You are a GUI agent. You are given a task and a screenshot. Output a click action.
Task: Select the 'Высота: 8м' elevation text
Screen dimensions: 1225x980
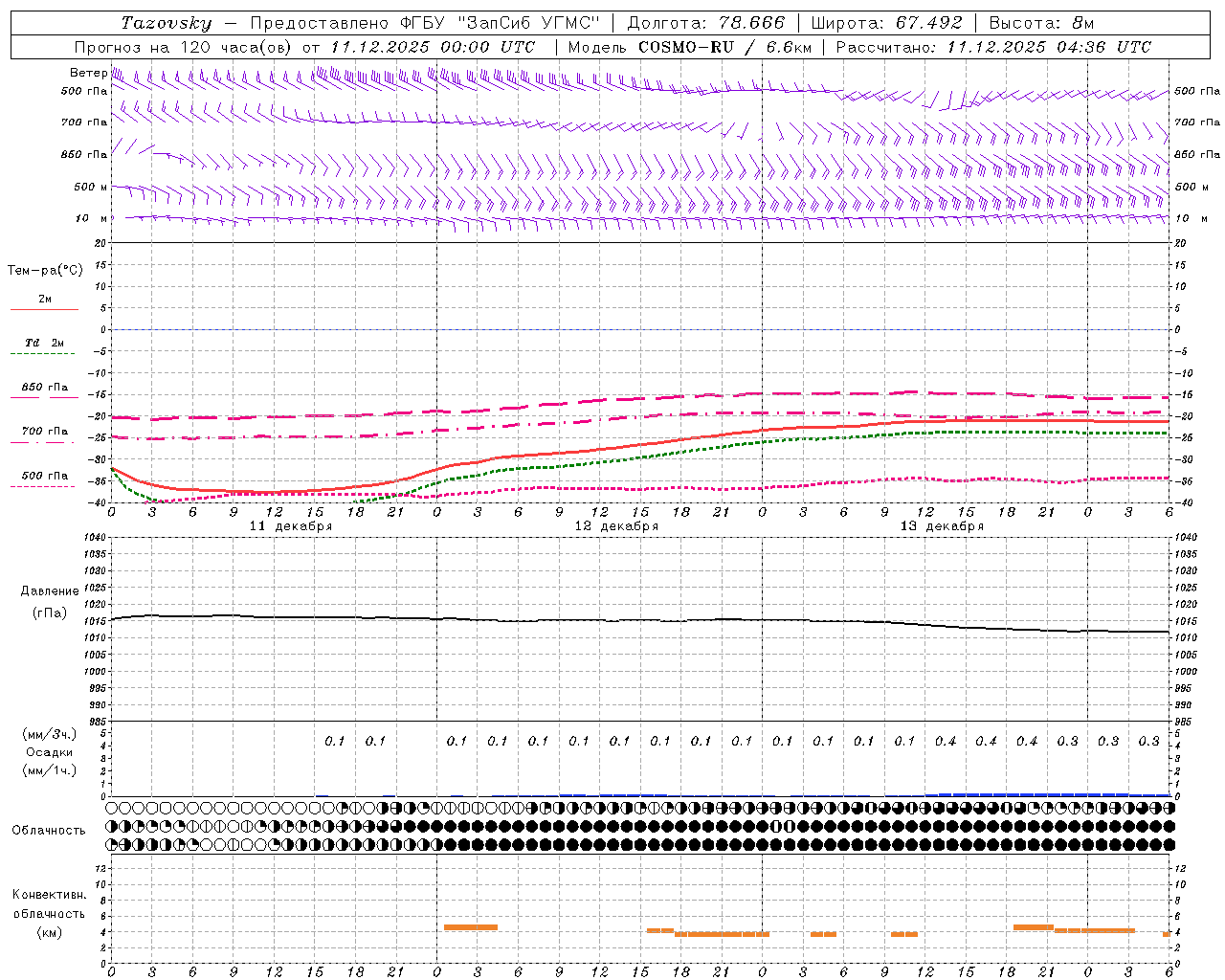point(1041,23)
